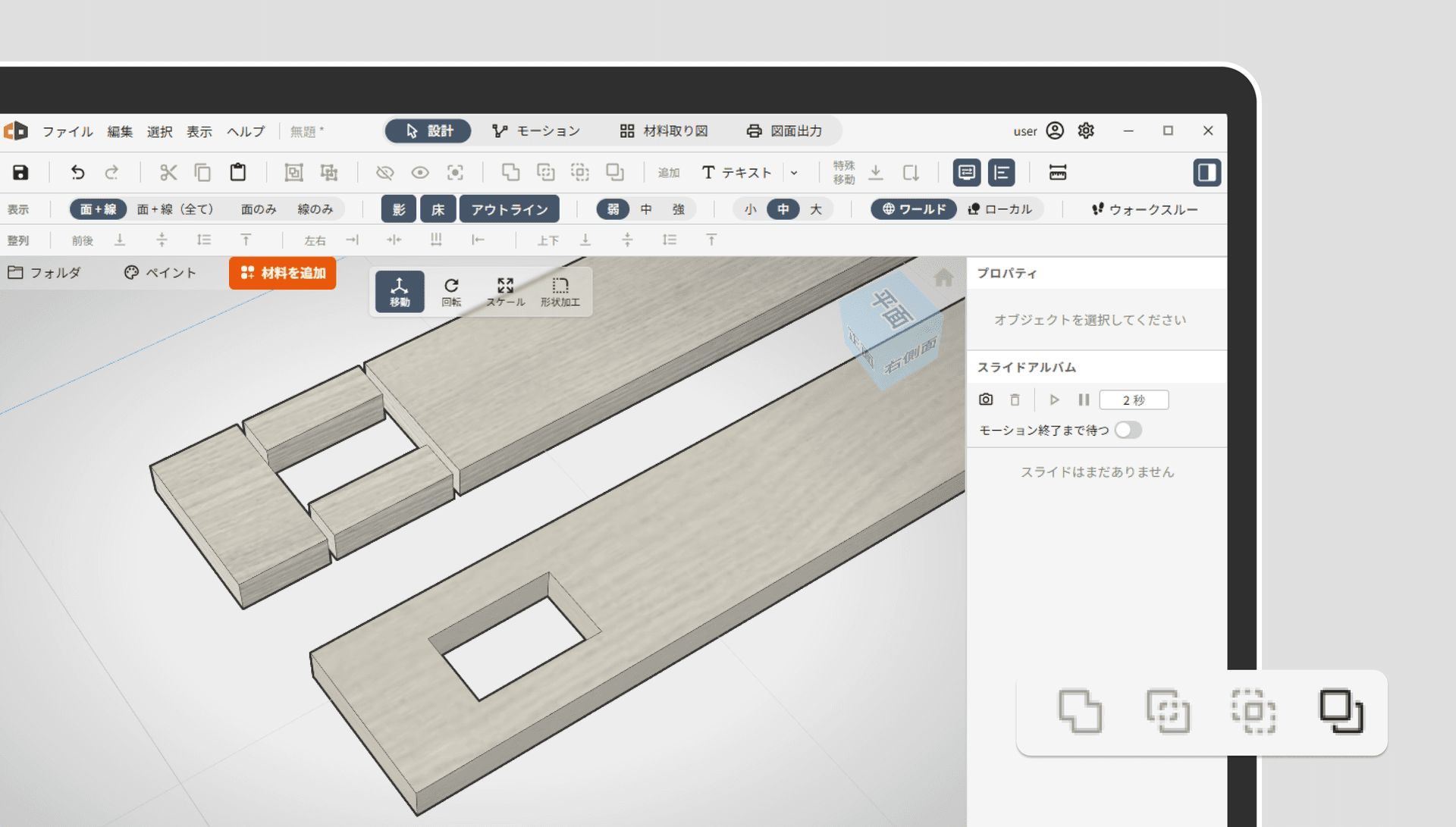
Task: Click the special move drop-down arrow icon
Action: (876, 173)
